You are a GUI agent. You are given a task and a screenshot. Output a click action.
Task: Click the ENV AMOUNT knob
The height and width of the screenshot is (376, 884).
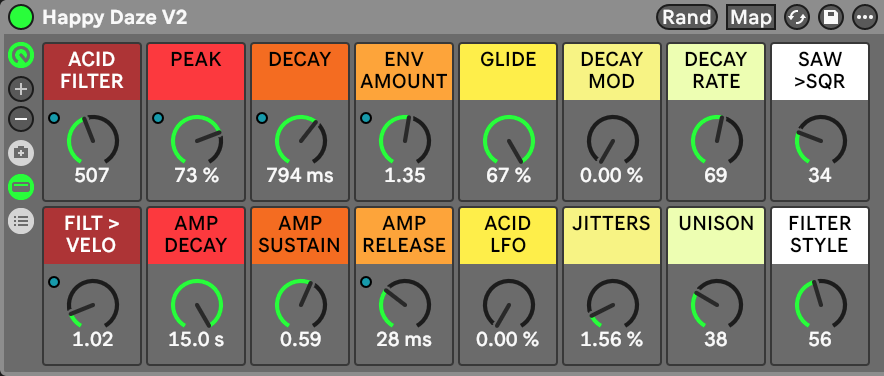(404, 140)
